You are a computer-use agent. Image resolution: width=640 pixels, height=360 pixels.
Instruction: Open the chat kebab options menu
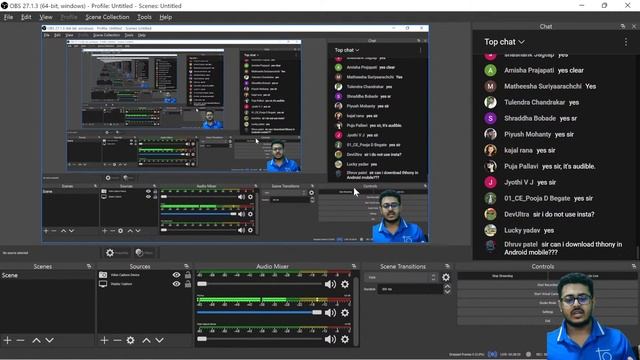(626, 42)
